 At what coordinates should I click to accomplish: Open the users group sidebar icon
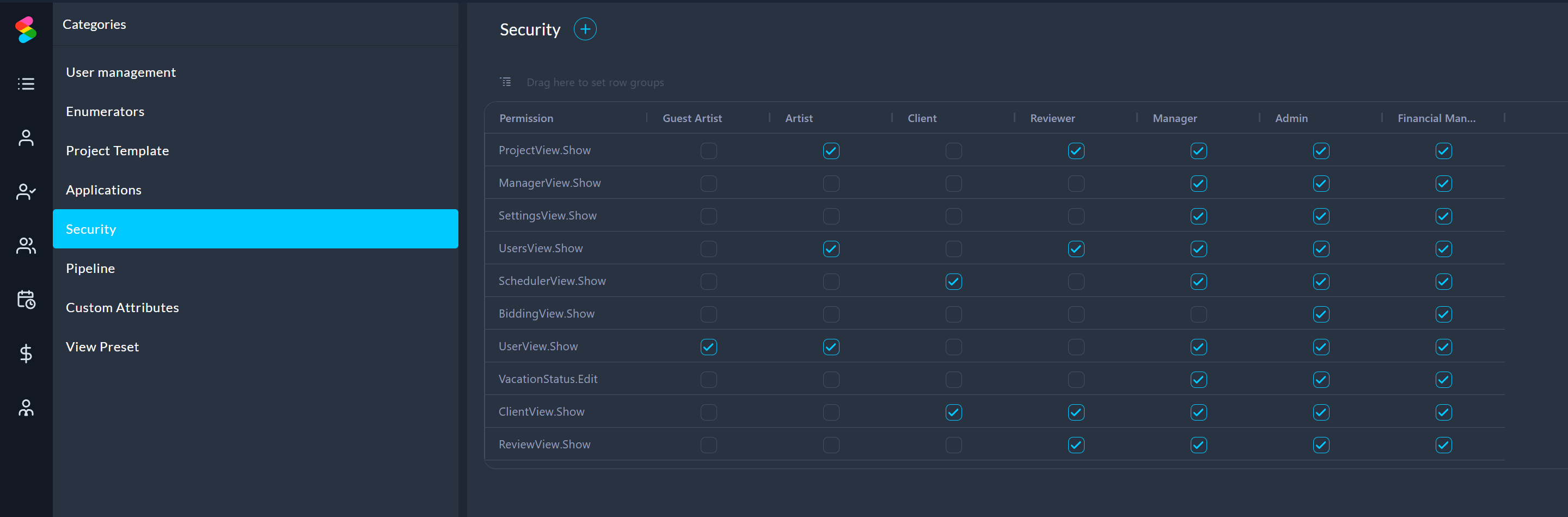(26, 245)
